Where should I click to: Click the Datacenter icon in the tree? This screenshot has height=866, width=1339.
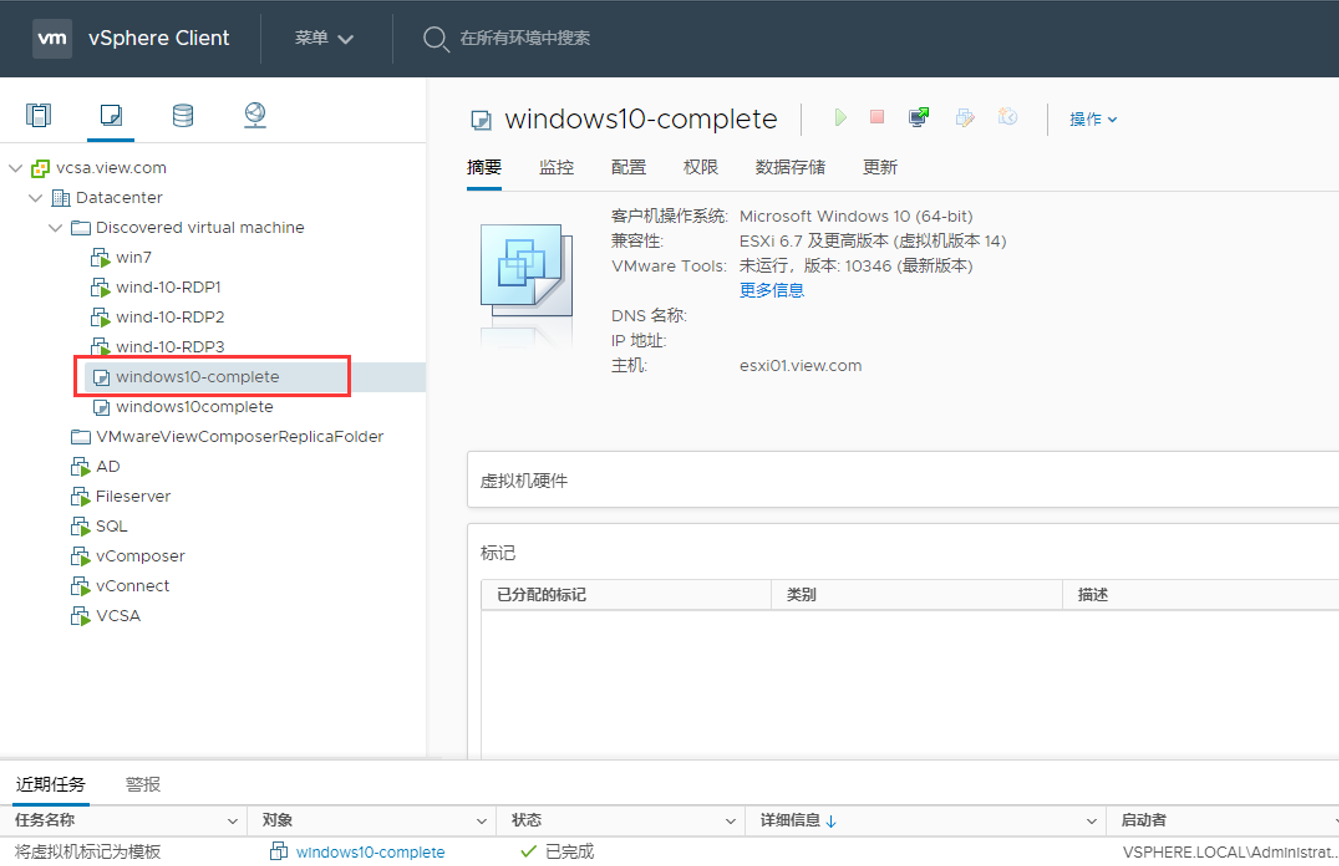(x=60, y=198)
